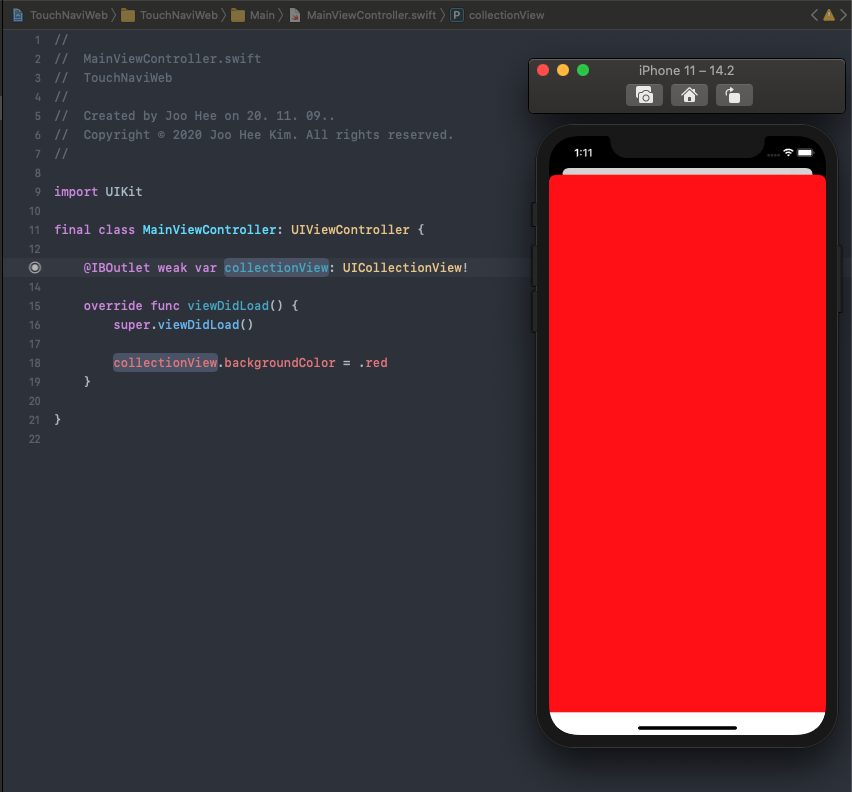Viewport: 852px width, 792px height.
Task: Rotate the simulator device
Action: click(x=733, y=95)
